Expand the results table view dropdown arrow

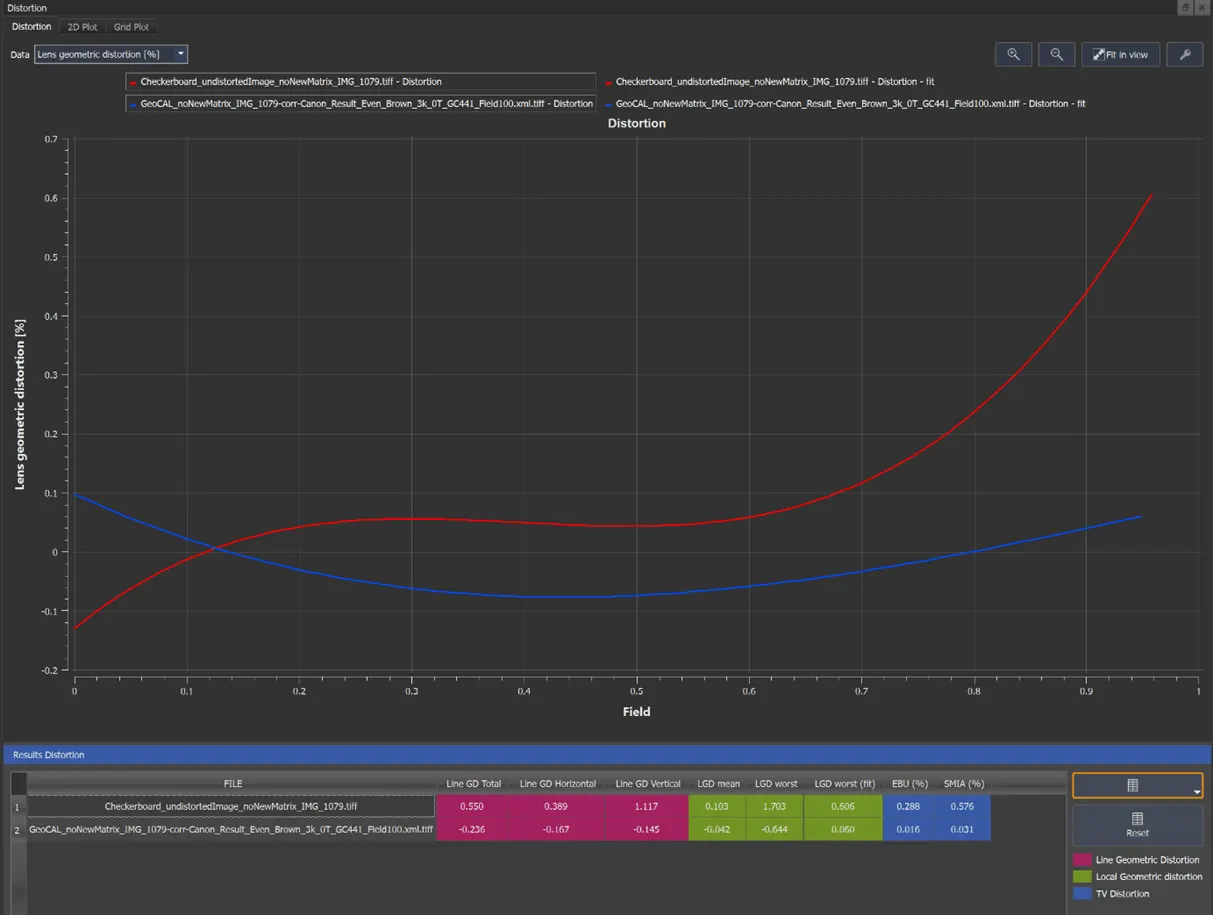(x=1196, y=792)
